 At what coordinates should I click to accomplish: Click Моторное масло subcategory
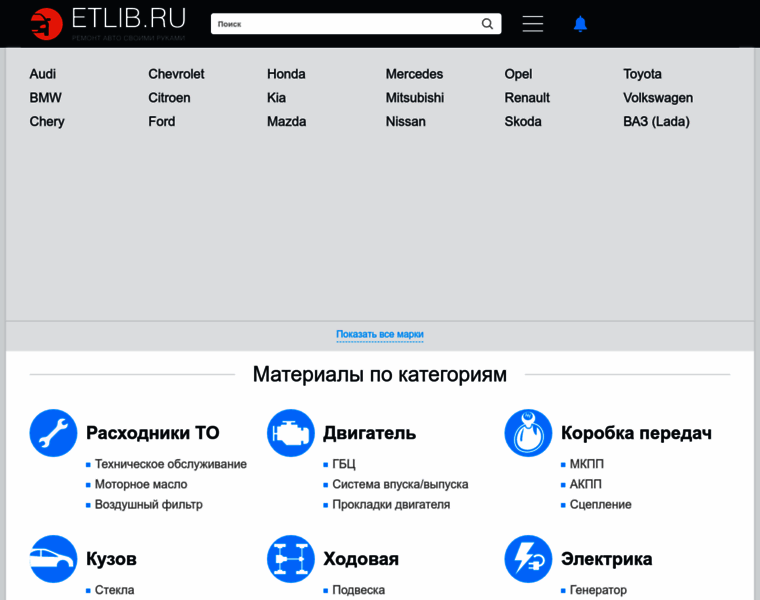(x=141, y=484)
